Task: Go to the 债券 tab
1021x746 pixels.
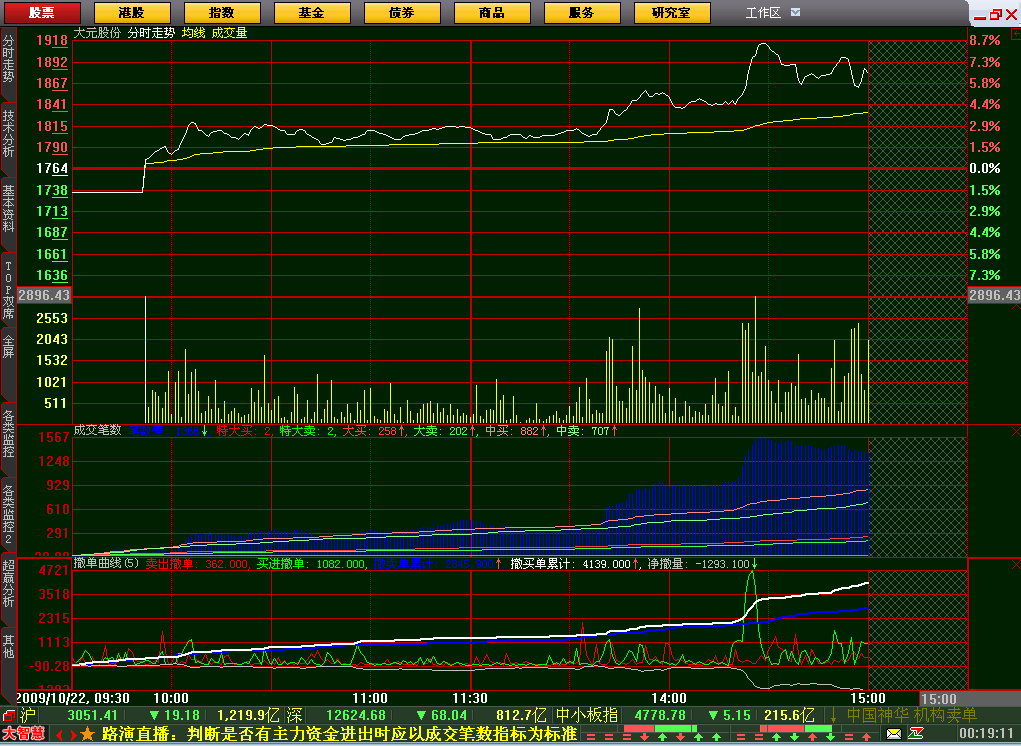Action: point(402,13)
